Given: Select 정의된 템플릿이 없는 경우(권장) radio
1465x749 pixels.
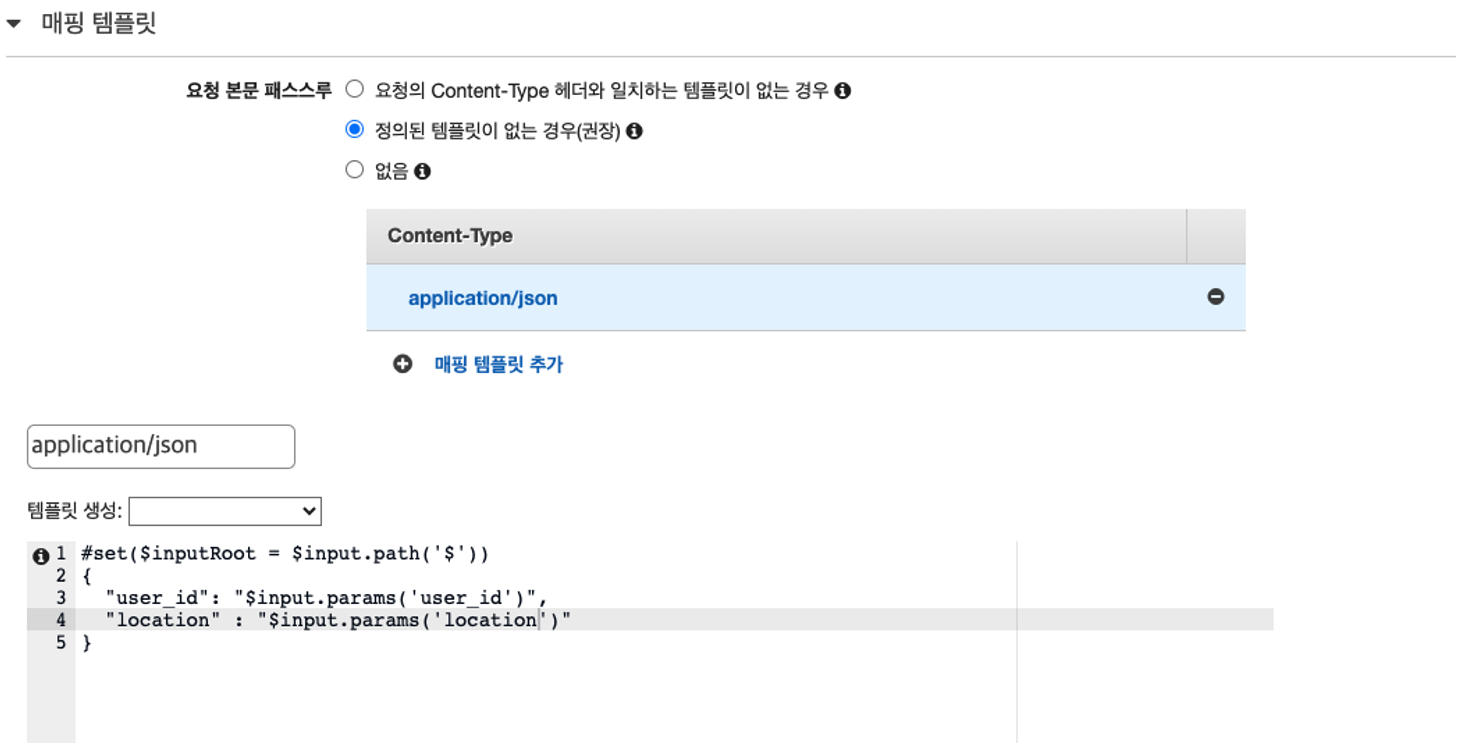Looking at the screenshot, I should (354, 130).
